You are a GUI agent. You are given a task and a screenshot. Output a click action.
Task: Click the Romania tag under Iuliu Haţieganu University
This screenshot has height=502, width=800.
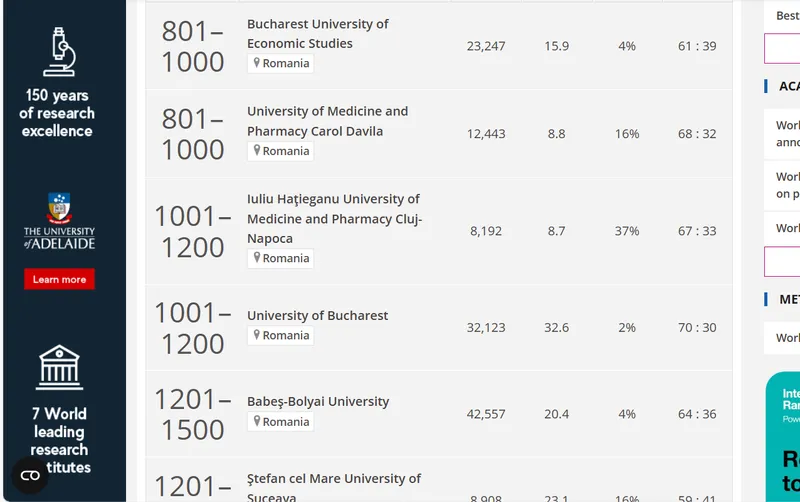281,258
